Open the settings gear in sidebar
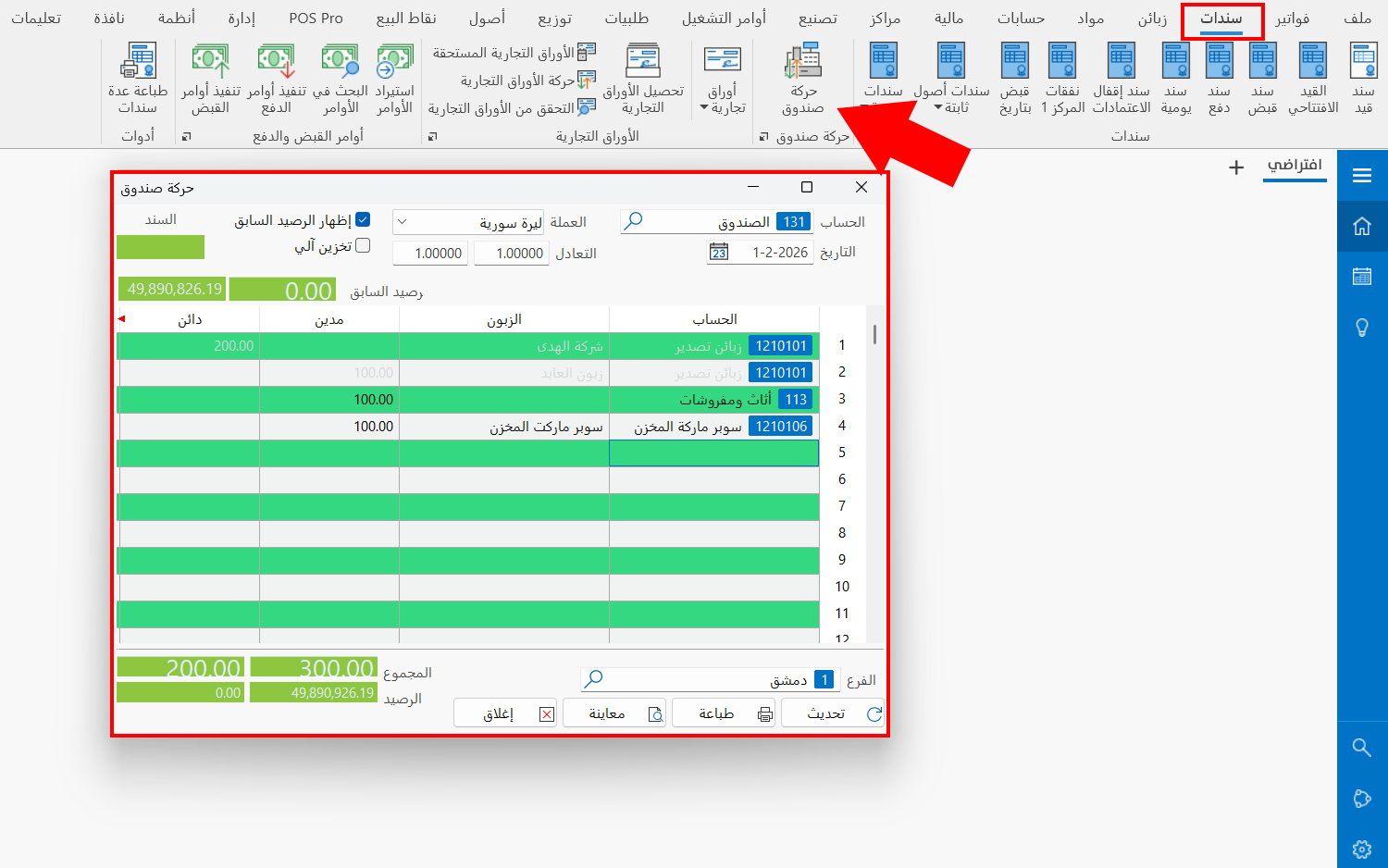 click(1362, 849)
